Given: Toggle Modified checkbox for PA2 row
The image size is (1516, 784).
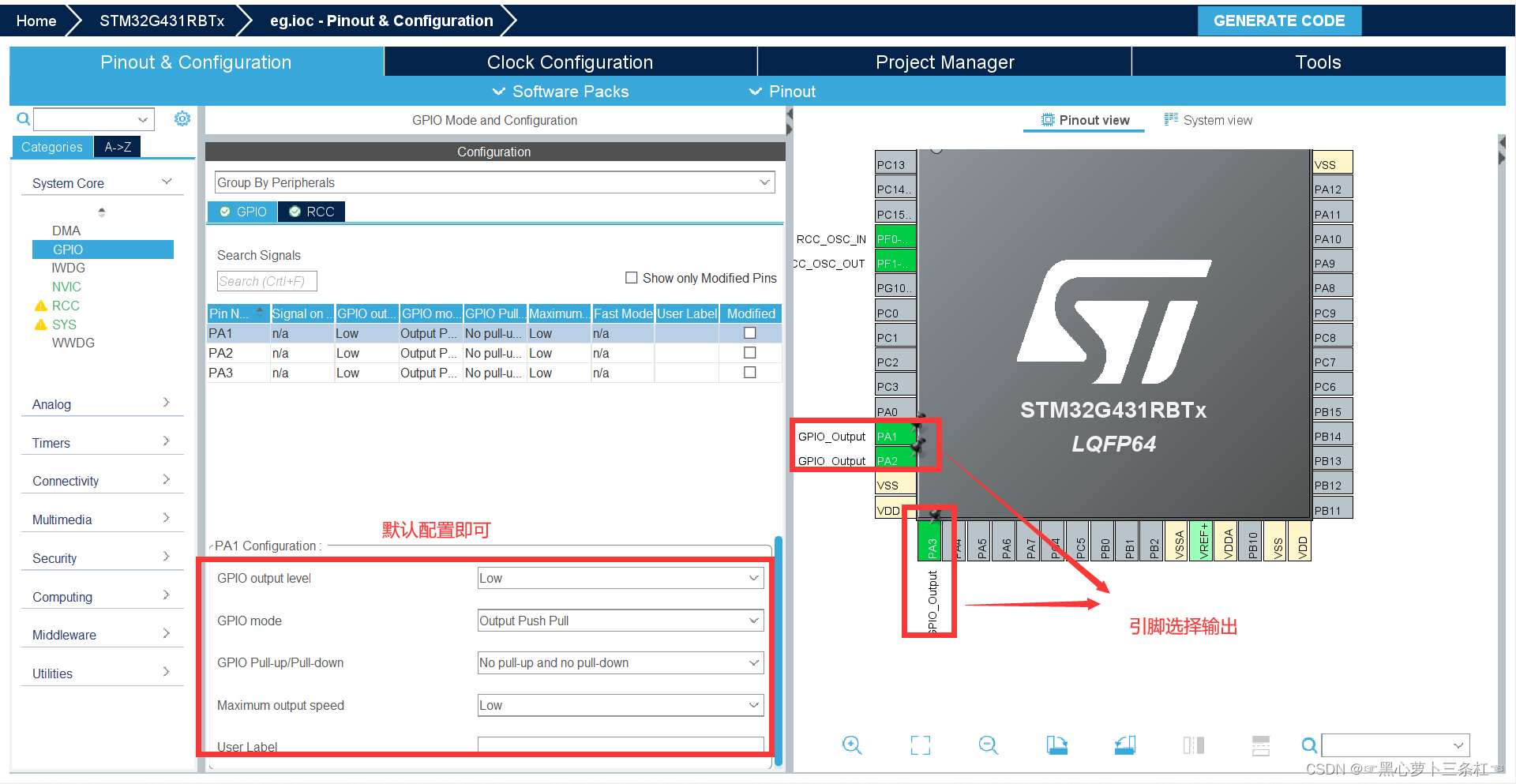Looking at the screenshot, I should pyautogui.click(x=750, y=353).
